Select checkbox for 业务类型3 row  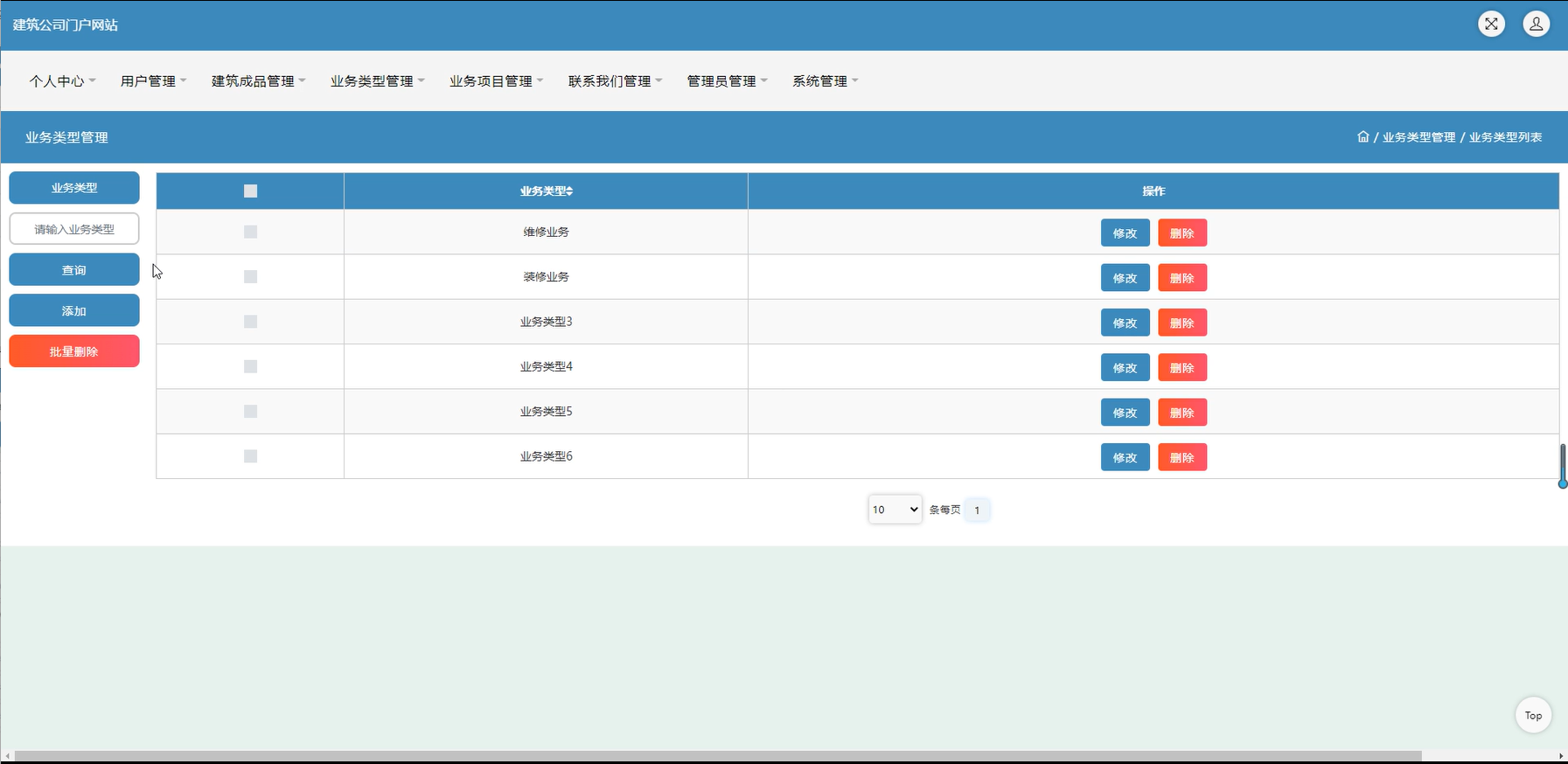250,322
